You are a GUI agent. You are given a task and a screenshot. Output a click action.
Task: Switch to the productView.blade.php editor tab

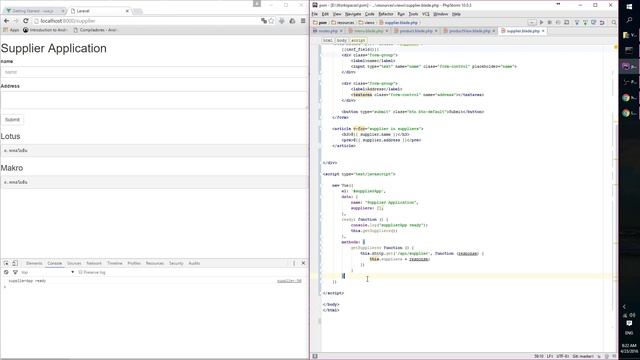(x=469, y=31)
